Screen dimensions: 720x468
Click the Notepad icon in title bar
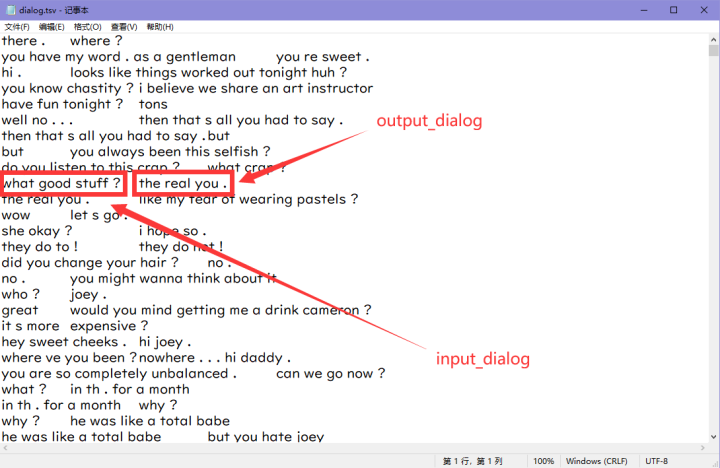(10, 10)
